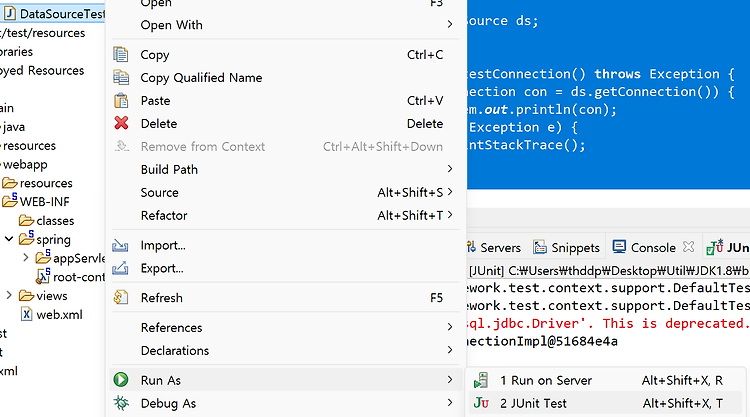Select Debug As menu entry

point(286,403)
